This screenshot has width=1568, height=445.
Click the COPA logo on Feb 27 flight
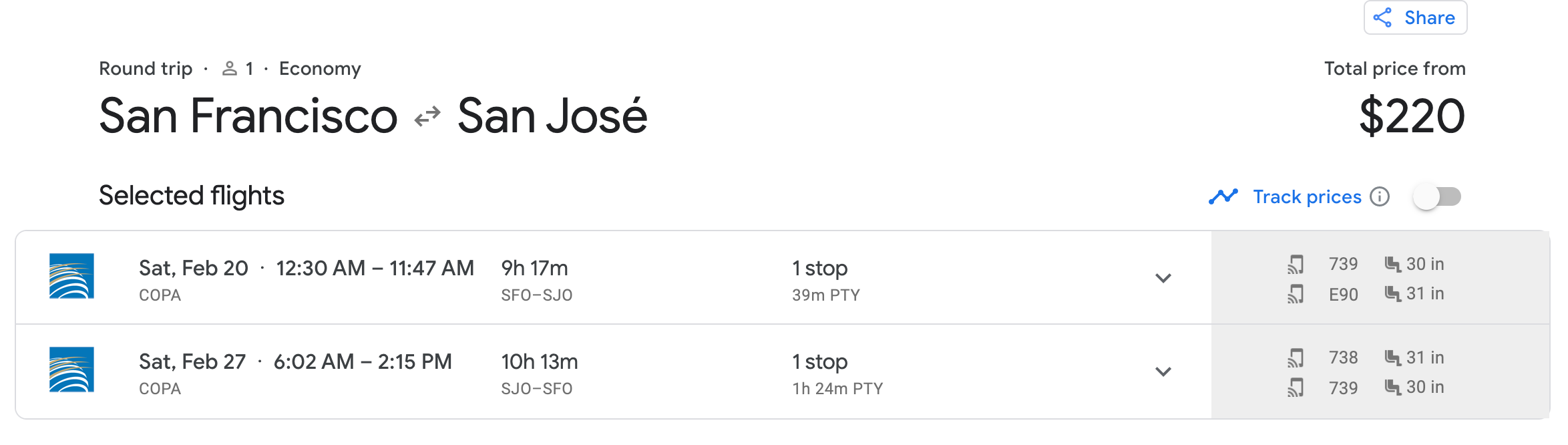pyautogui.click(x=71, y=369)
